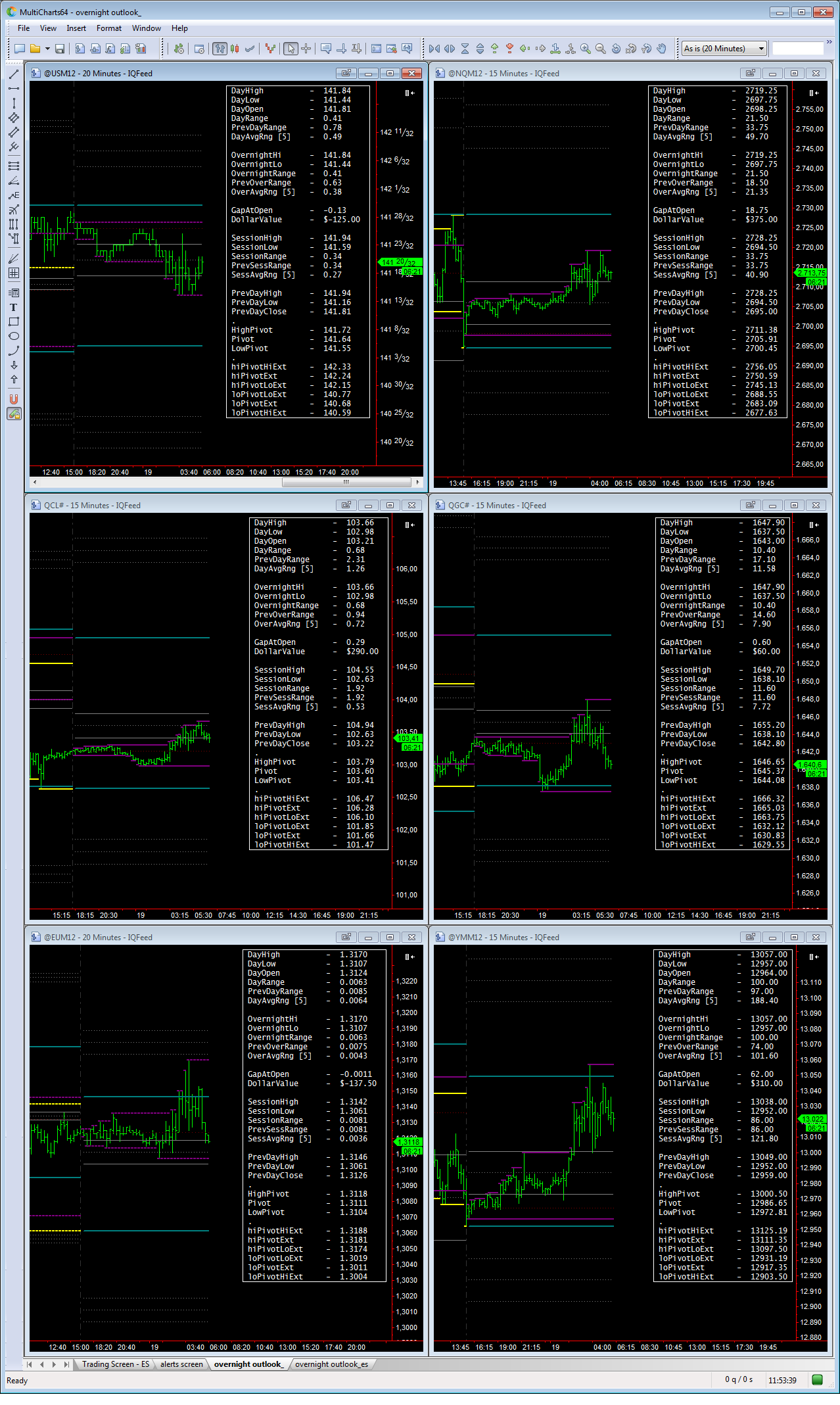Click the 1.3118 price label in @EUM12 chart
The width and height of the screenshot is (840, 1405).
(x=409, y=1142)
